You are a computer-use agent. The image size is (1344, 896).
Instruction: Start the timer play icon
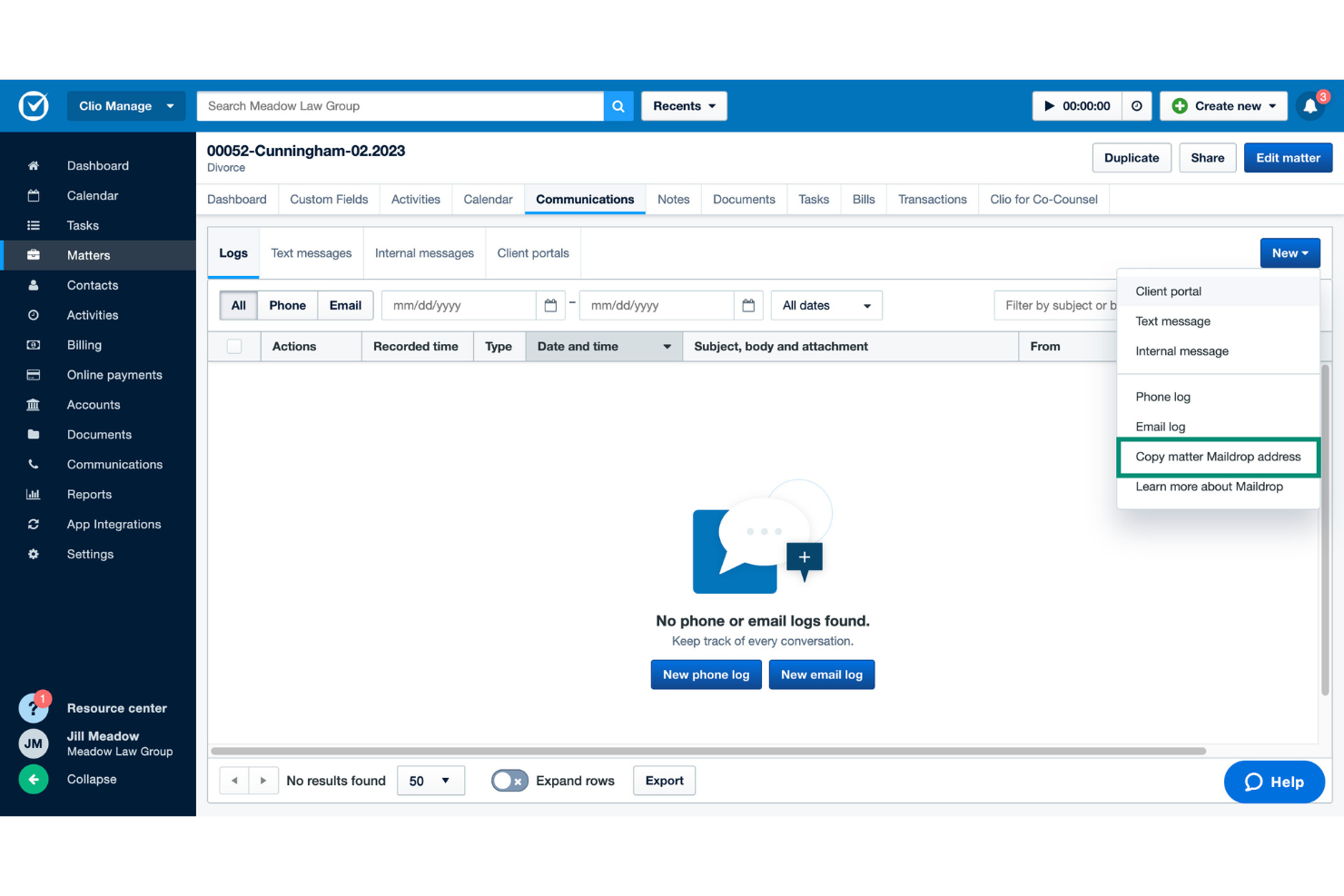(x=1049, y=106)
